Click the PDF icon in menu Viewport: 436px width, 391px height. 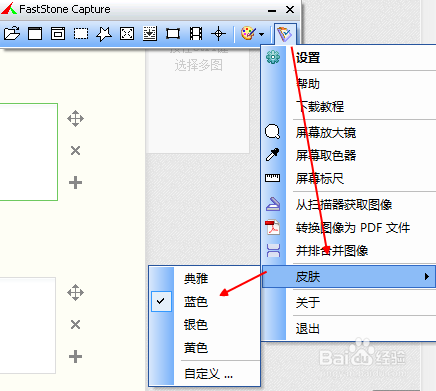click(273, 227)
